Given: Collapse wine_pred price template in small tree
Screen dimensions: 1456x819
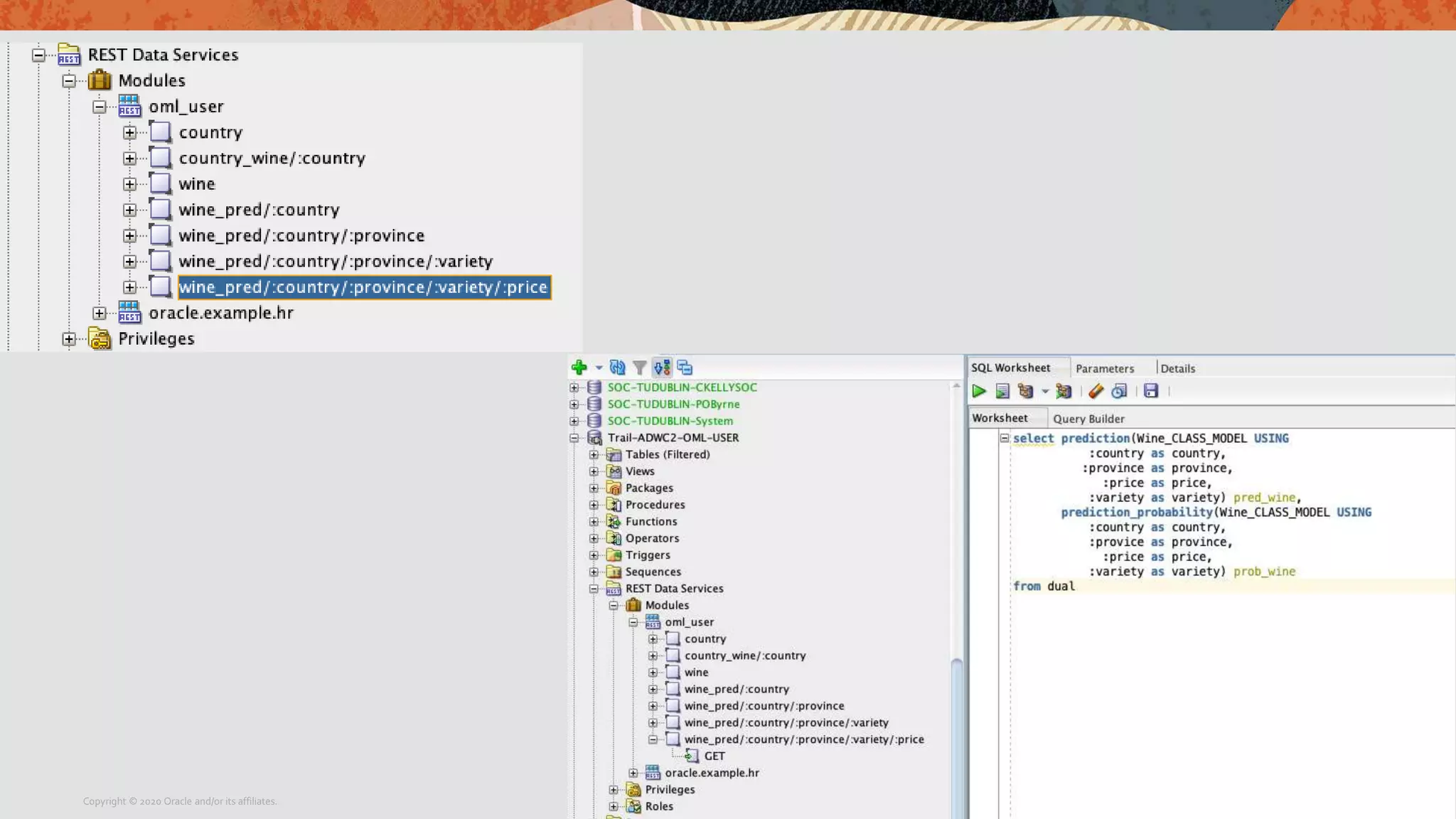Looking at the screenshot, I should pyautogui.click(x=653, y=739).
